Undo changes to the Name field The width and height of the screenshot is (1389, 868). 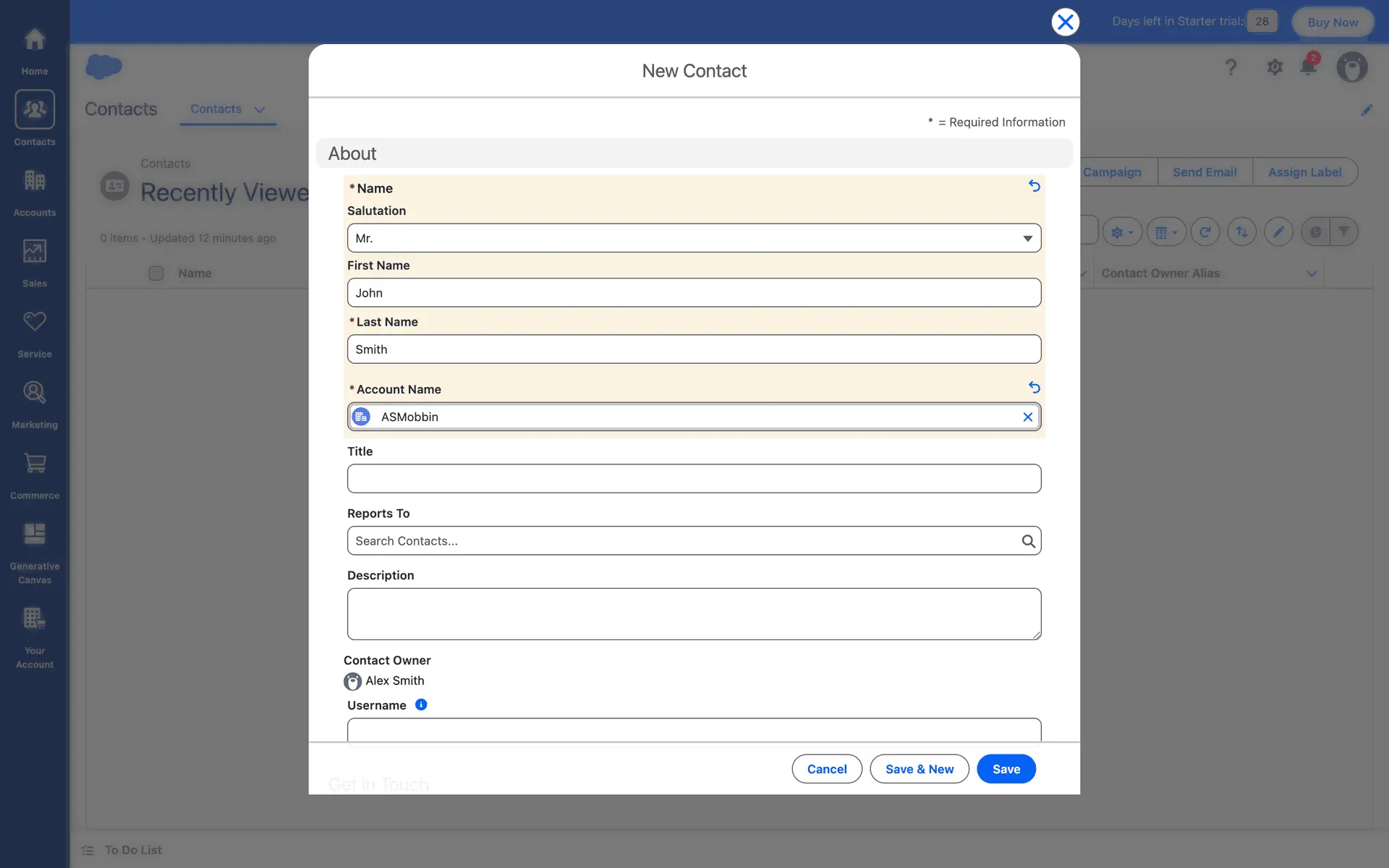point(1034,186)
